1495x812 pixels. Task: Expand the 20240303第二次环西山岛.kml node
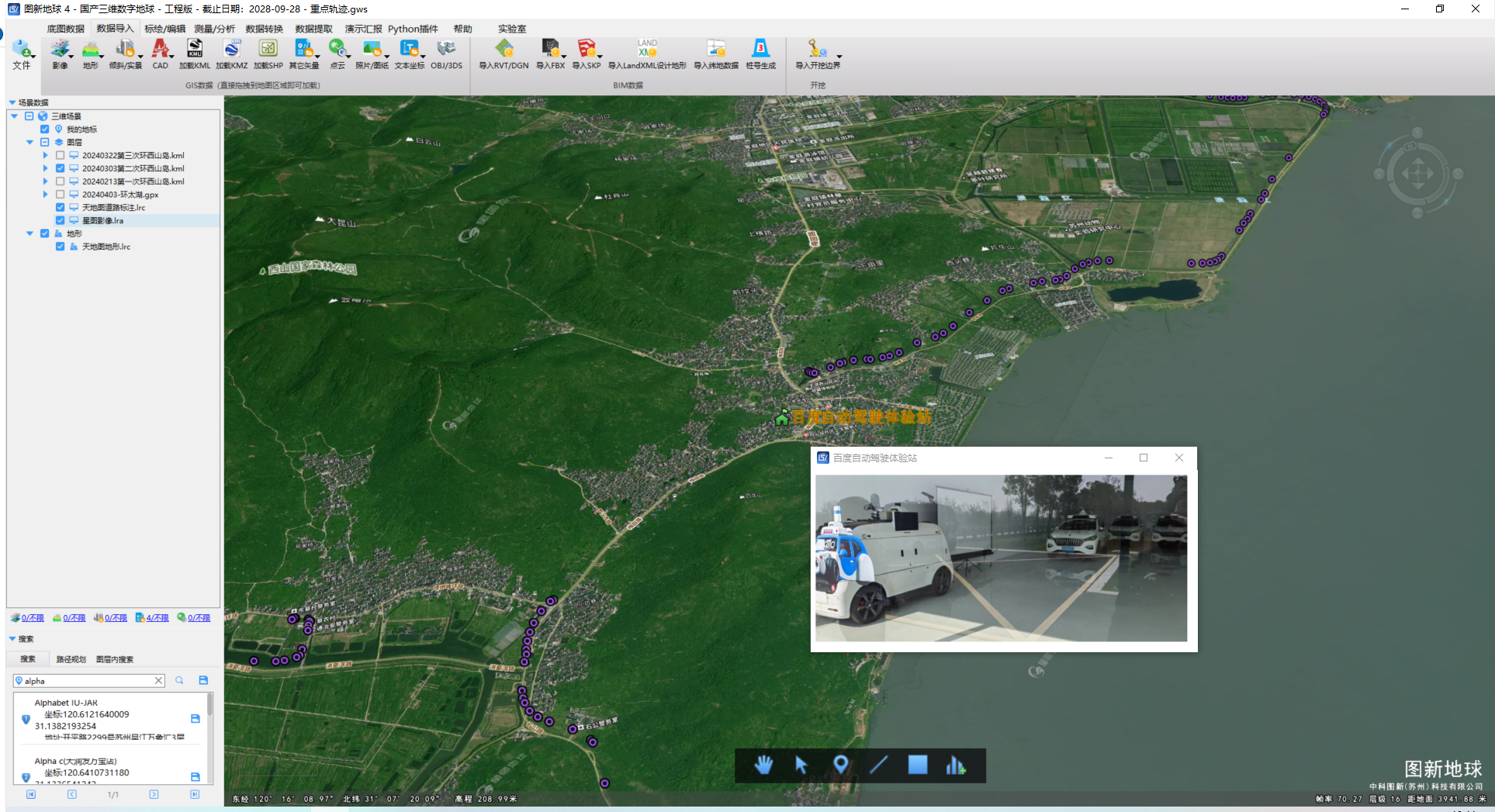click(x=45, y=168)
